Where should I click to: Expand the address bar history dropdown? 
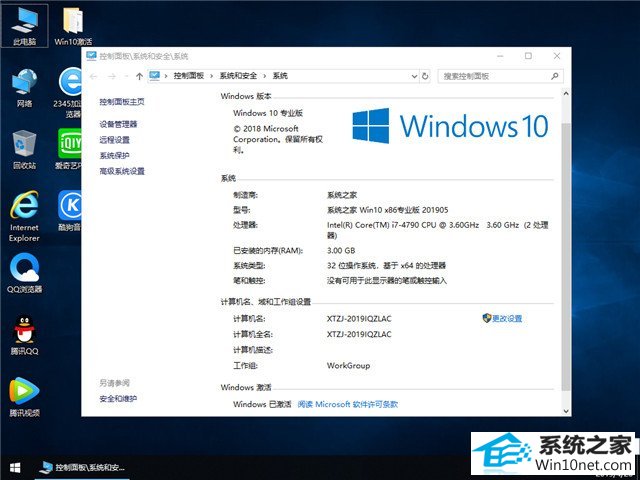(x=414, y=76)
